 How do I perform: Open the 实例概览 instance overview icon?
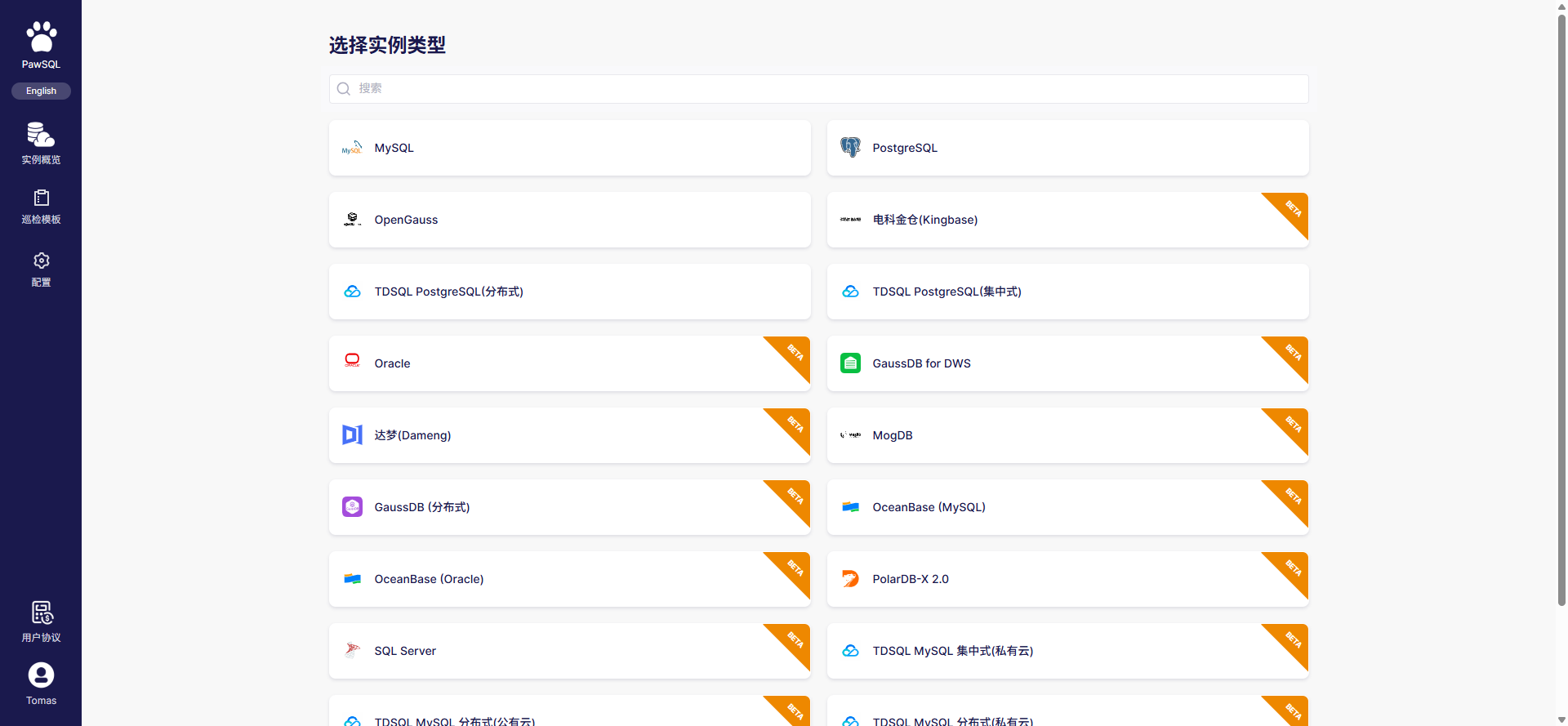41,134
